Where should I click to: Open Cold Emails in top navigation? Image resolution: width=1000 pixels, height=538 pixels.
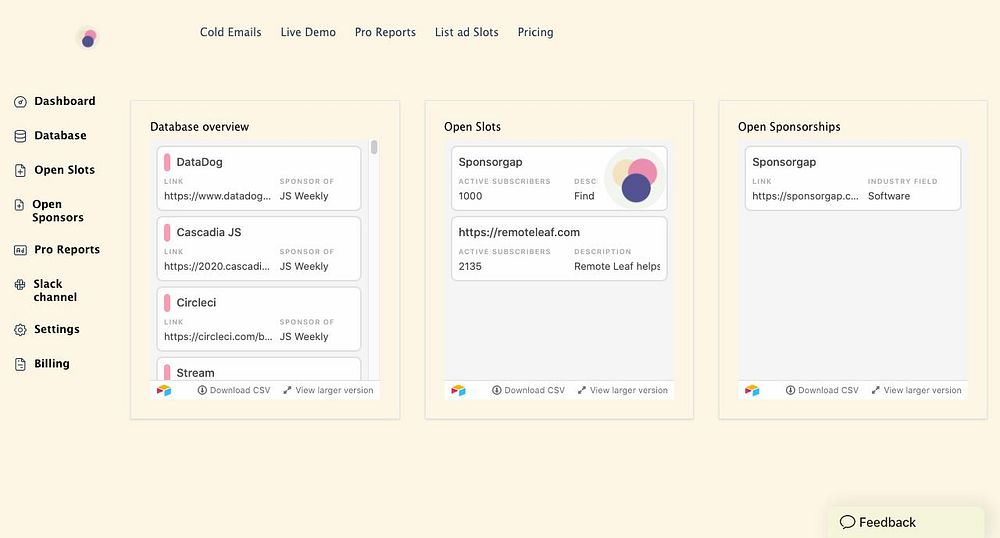click(x=230, y=32)
